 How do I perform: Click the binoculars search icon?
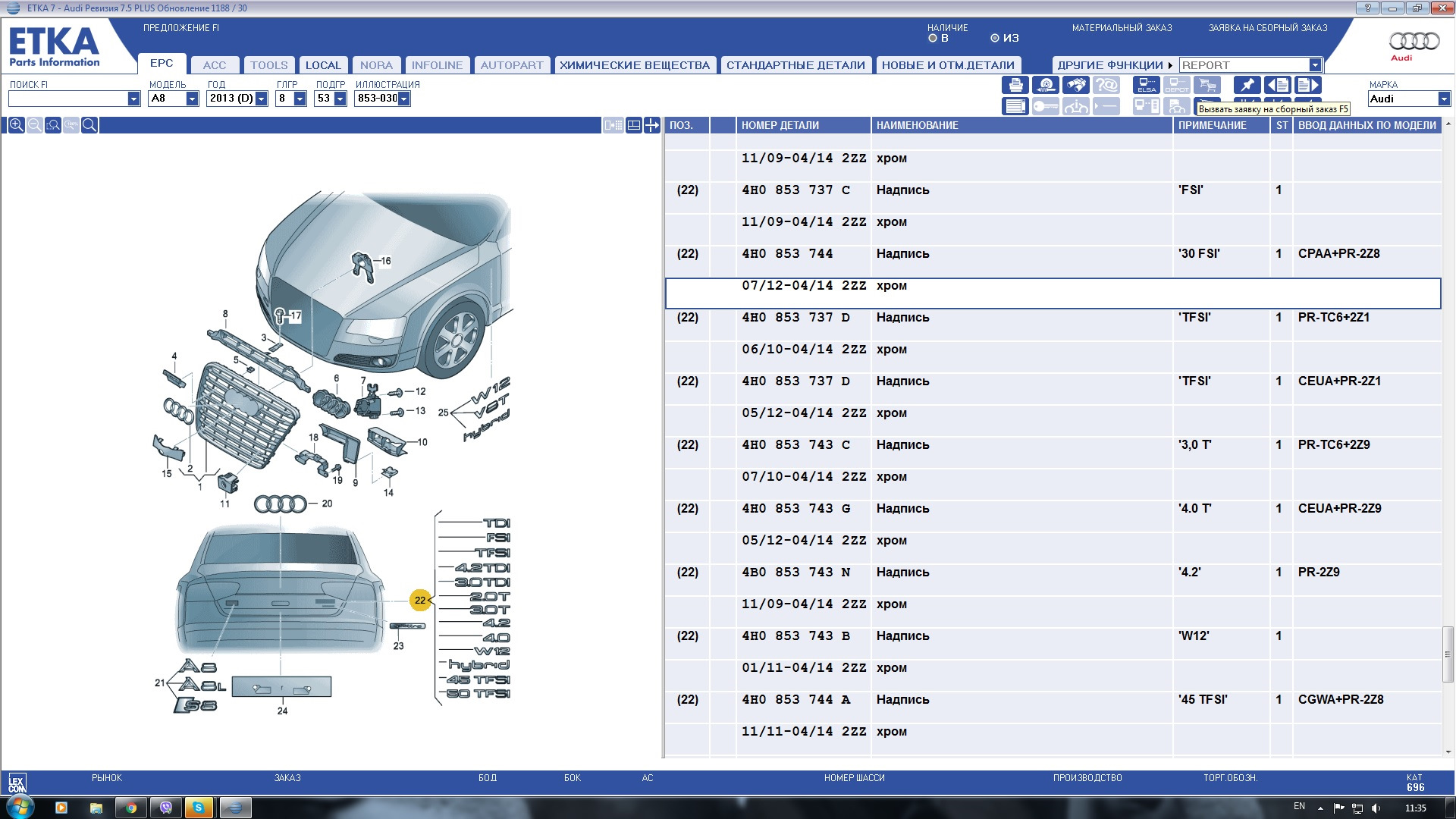(1076, 86)
